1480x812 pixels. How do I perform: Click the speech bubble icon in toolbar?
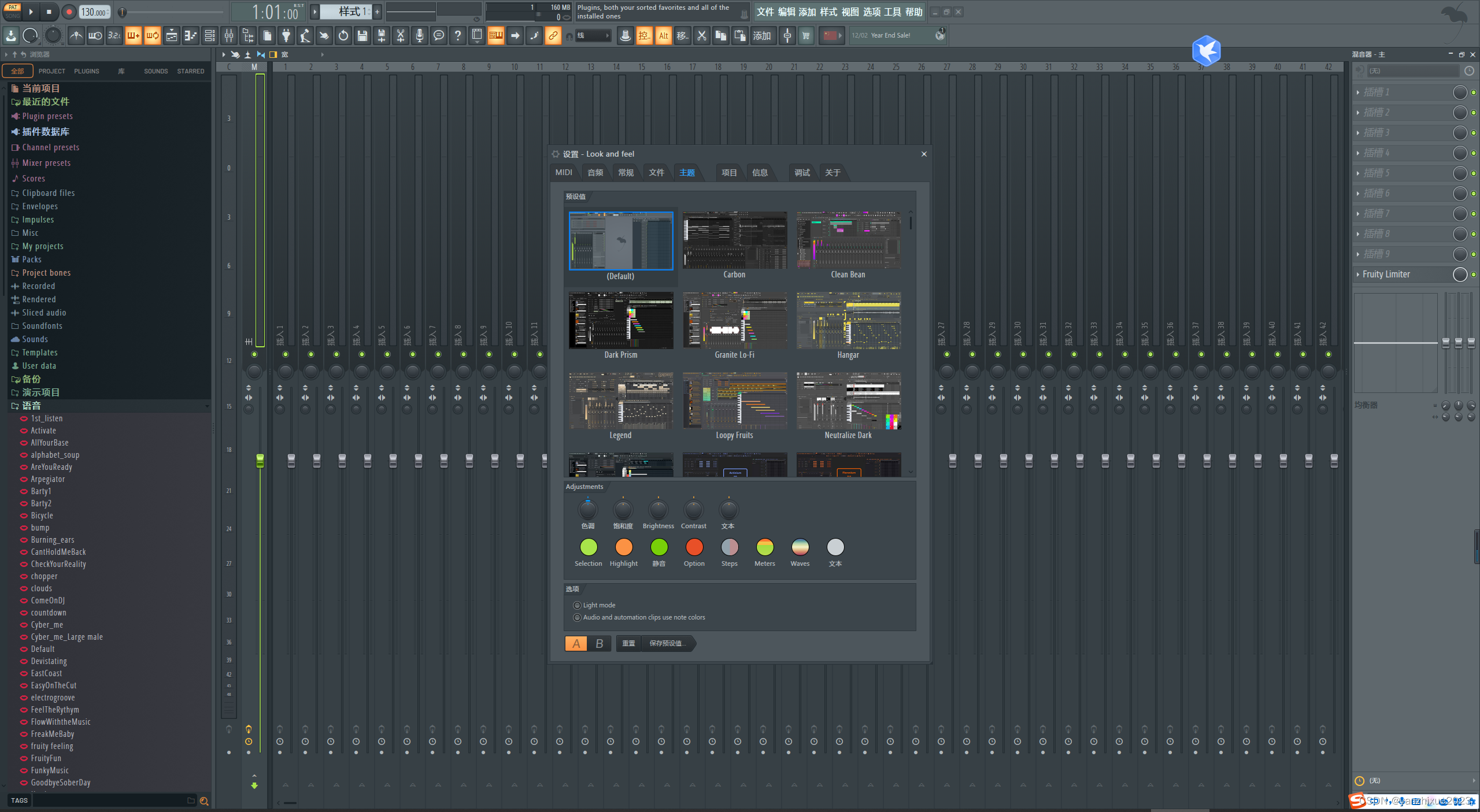439,35
